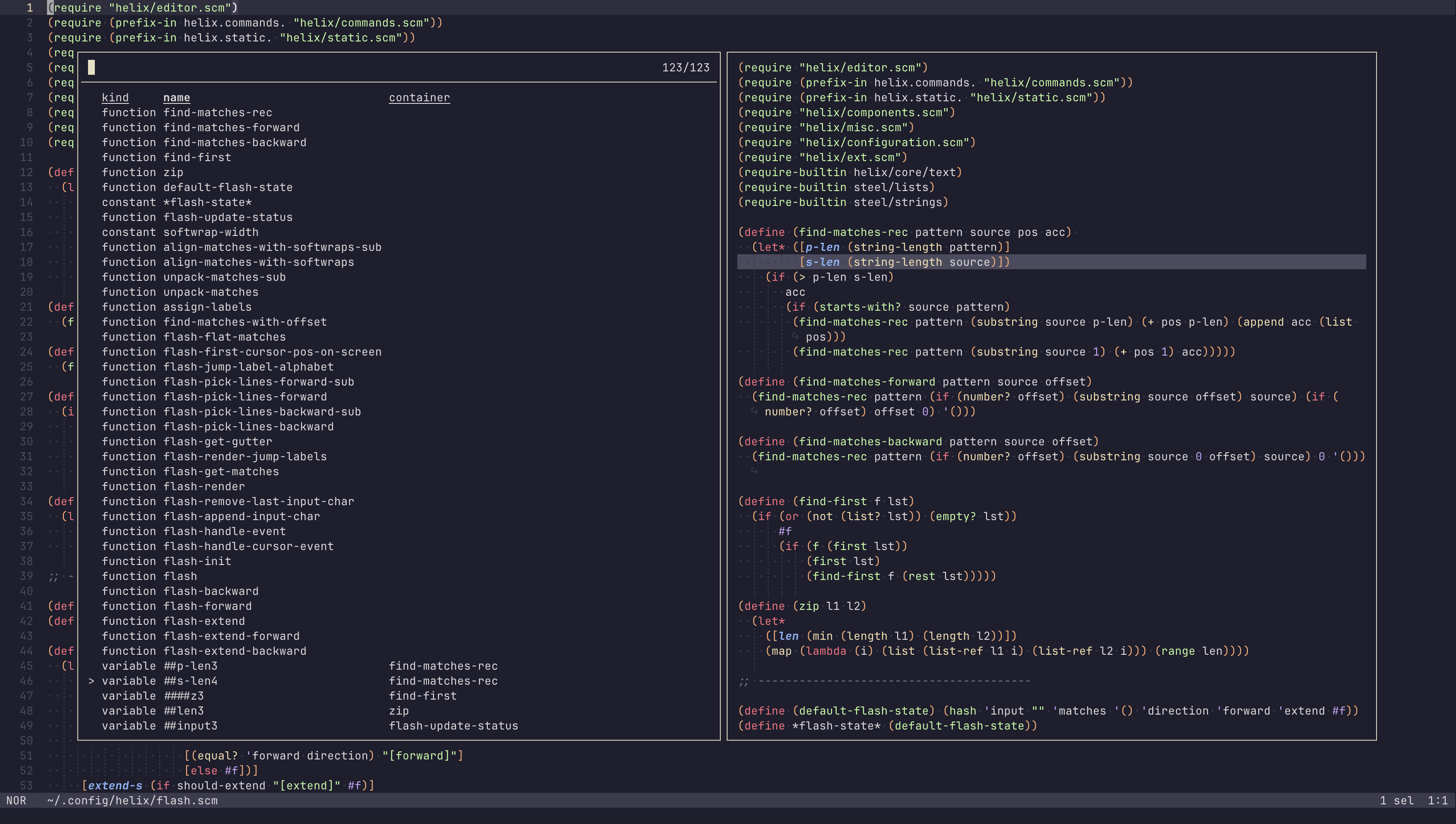Select the find-matches-rec function entry
1456x824 pixels.
point(218,113)
